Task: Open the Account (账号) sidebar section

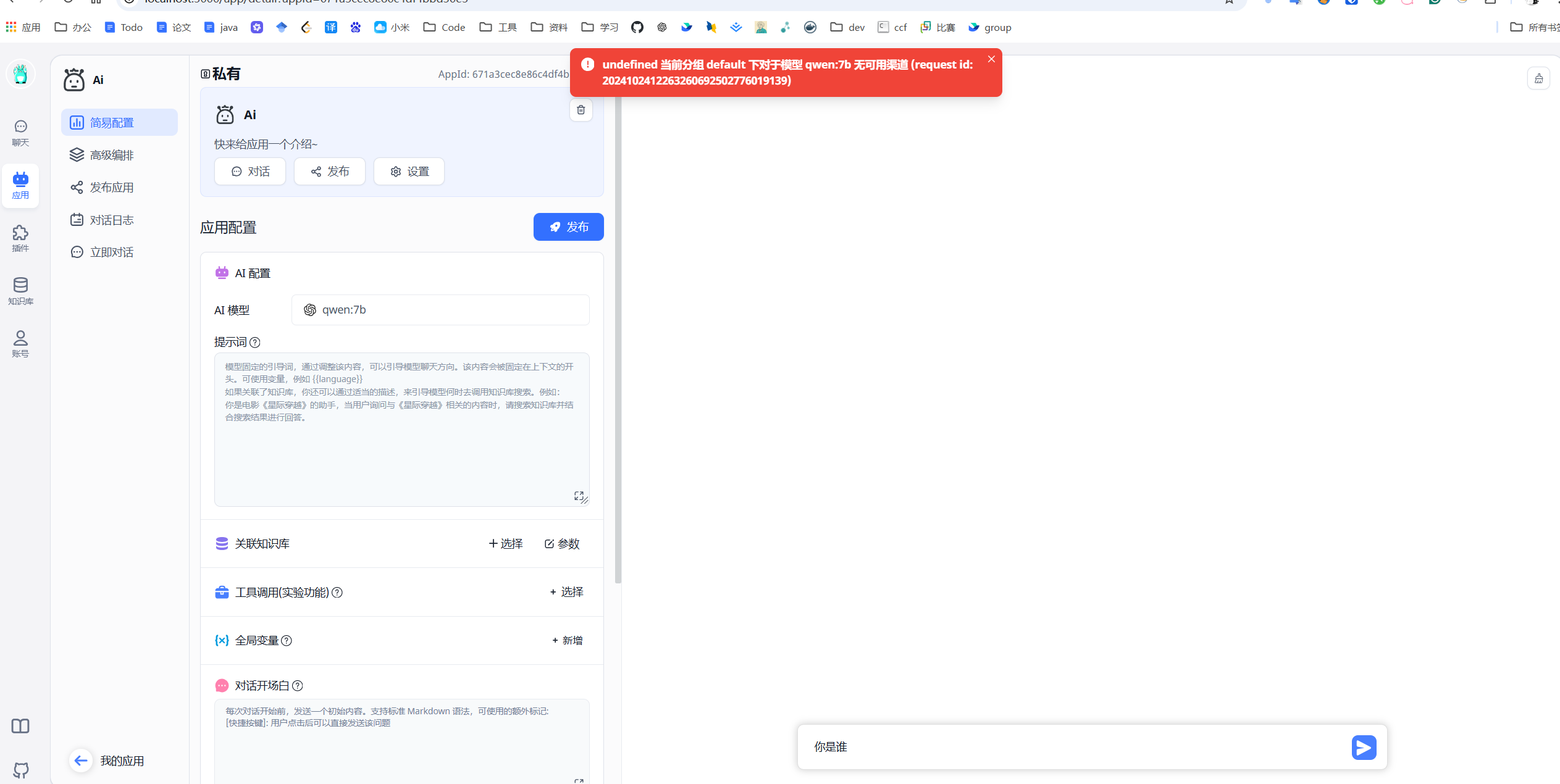Action: pyautogui.click(x=20, y=344)
